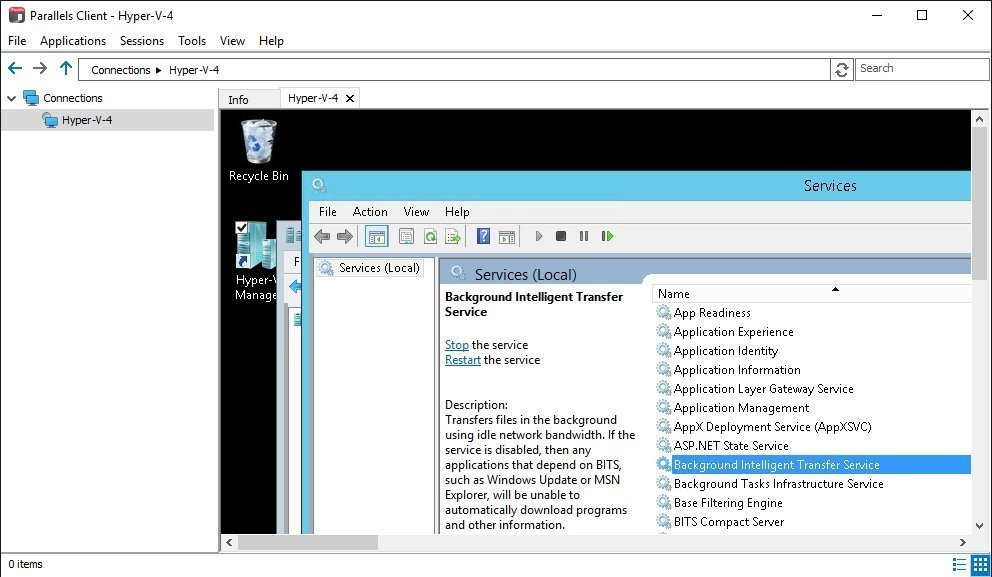Collapse the Connections tree node
992x577 pixels.
point(11,98)
